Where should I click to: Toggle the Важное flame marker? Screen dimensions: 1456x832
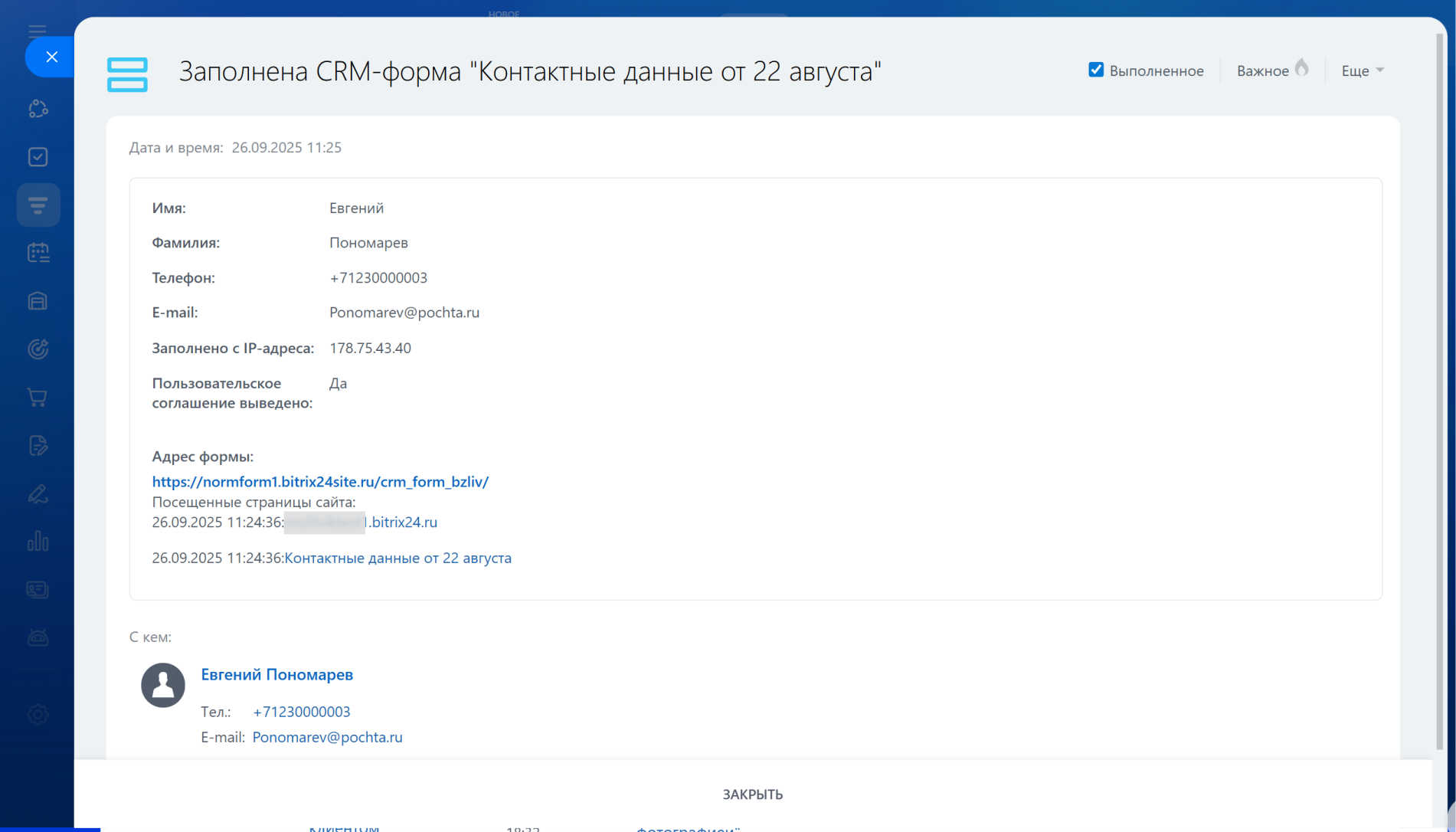(1301, 69)
